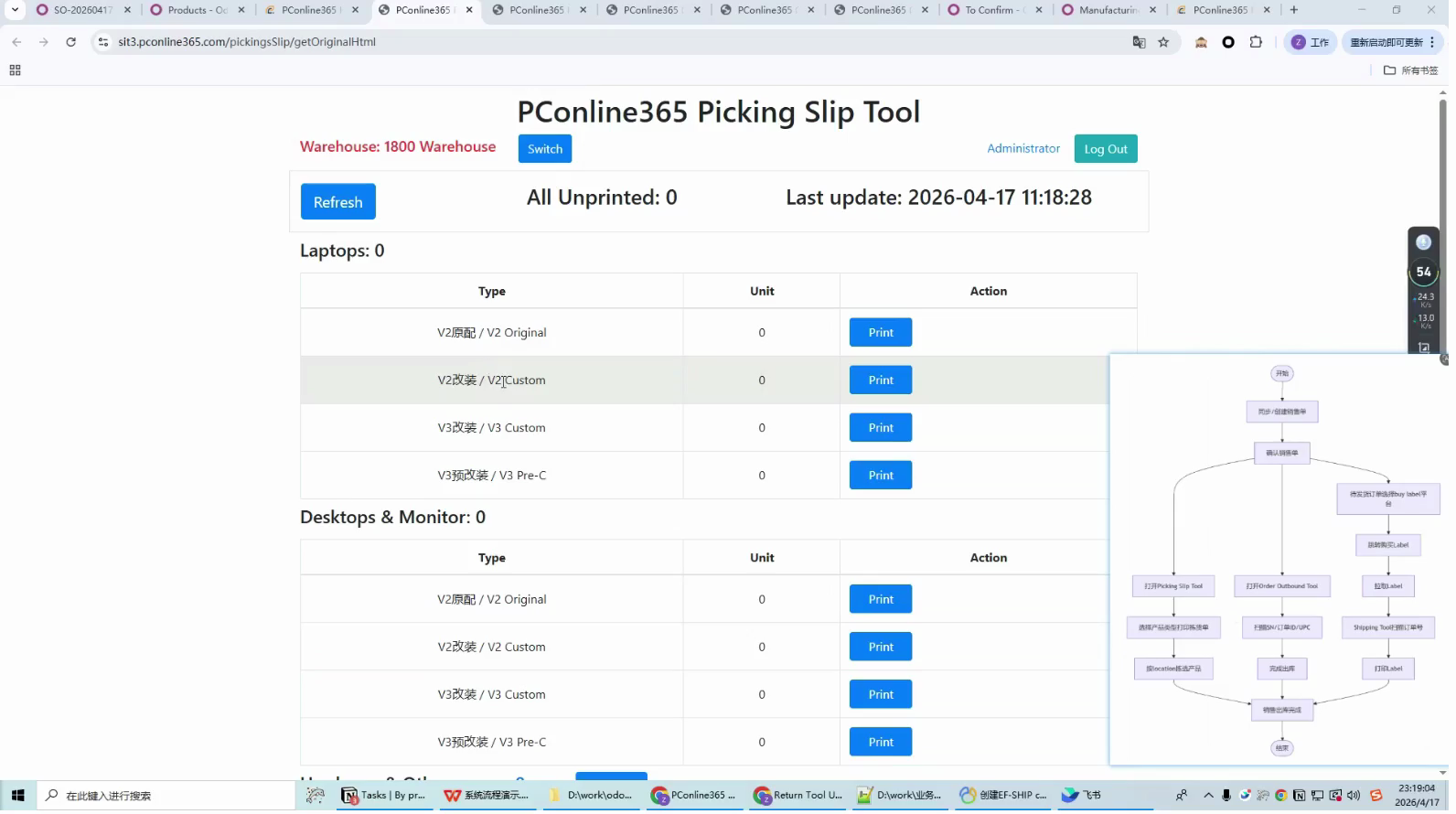1456x814 pixels.
Task: Click the blue Switch warehouse button
Action: click(545, 149)
